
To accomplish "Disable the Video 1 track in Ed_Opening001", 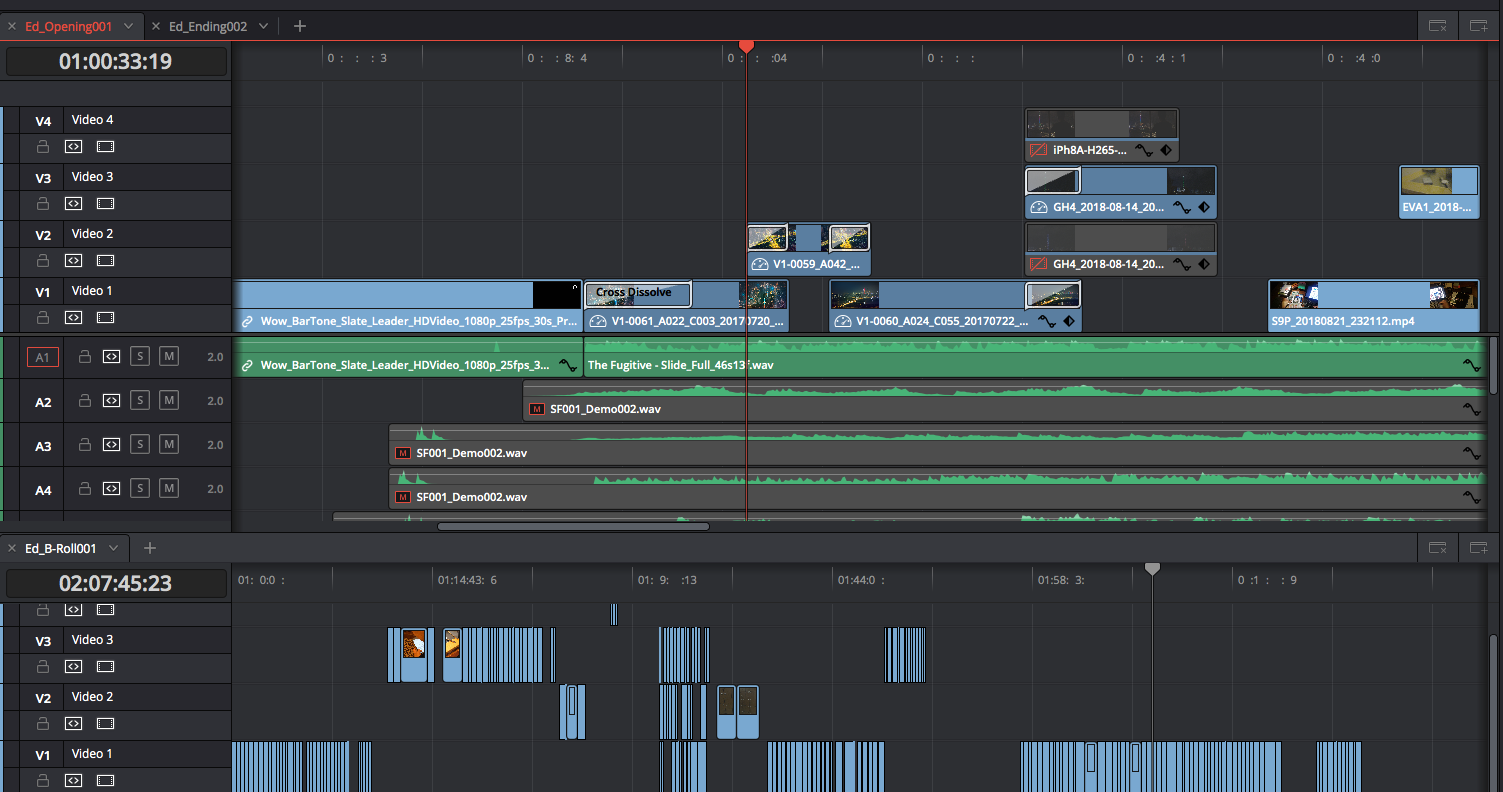I will pos(105,318).
